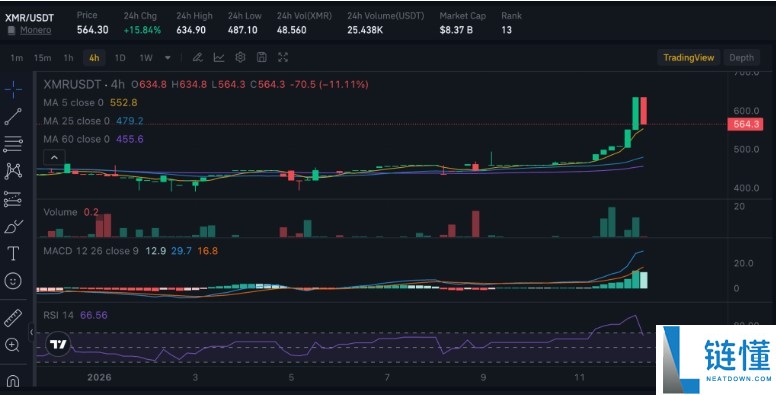Click the RSI 14 indicator label
Image resolution: width=776 pixels, height=395 pixels.
58,315
